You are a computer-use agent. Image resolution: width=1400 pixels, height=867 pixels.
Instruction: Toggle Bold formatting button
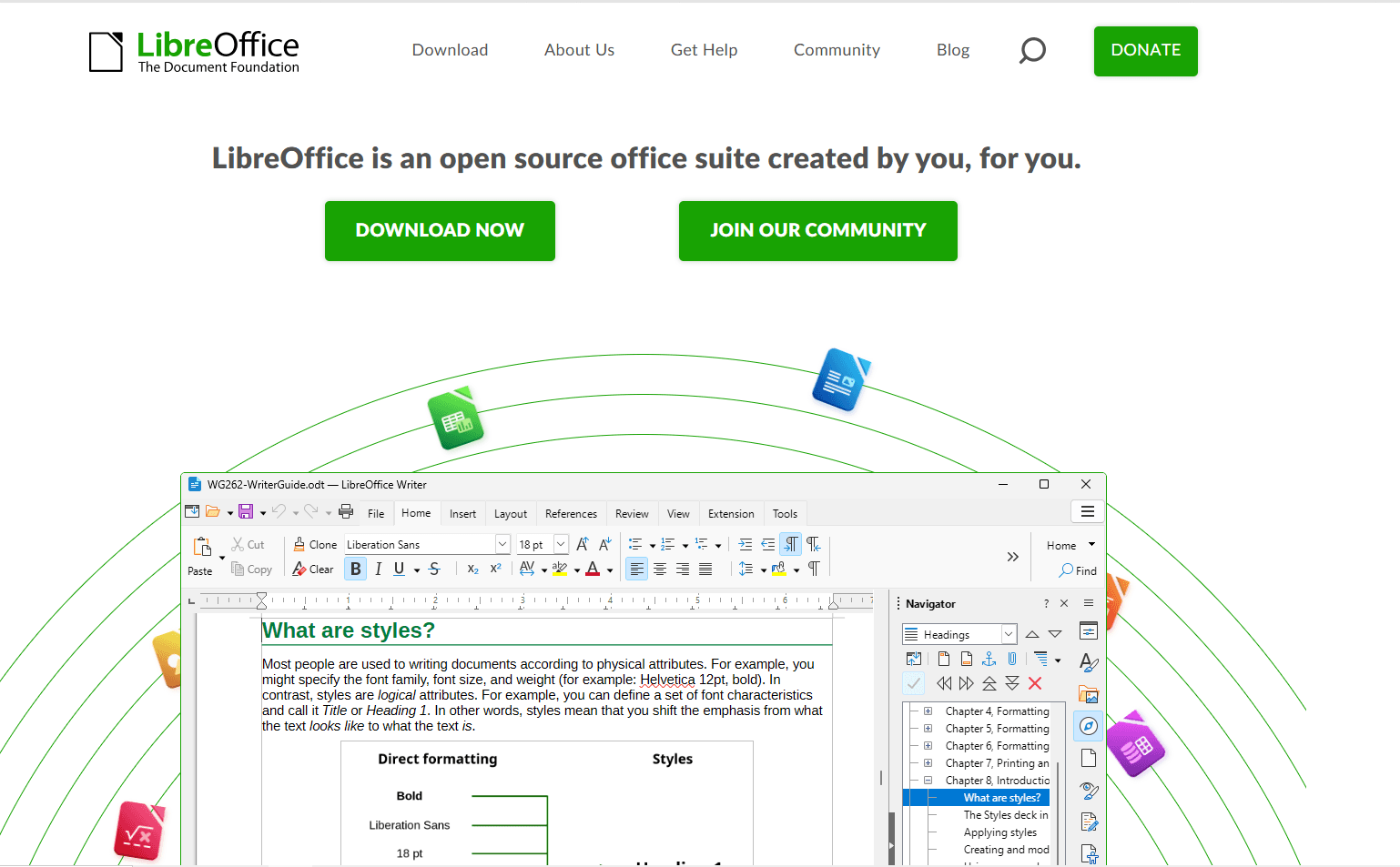tap(356, 569)
